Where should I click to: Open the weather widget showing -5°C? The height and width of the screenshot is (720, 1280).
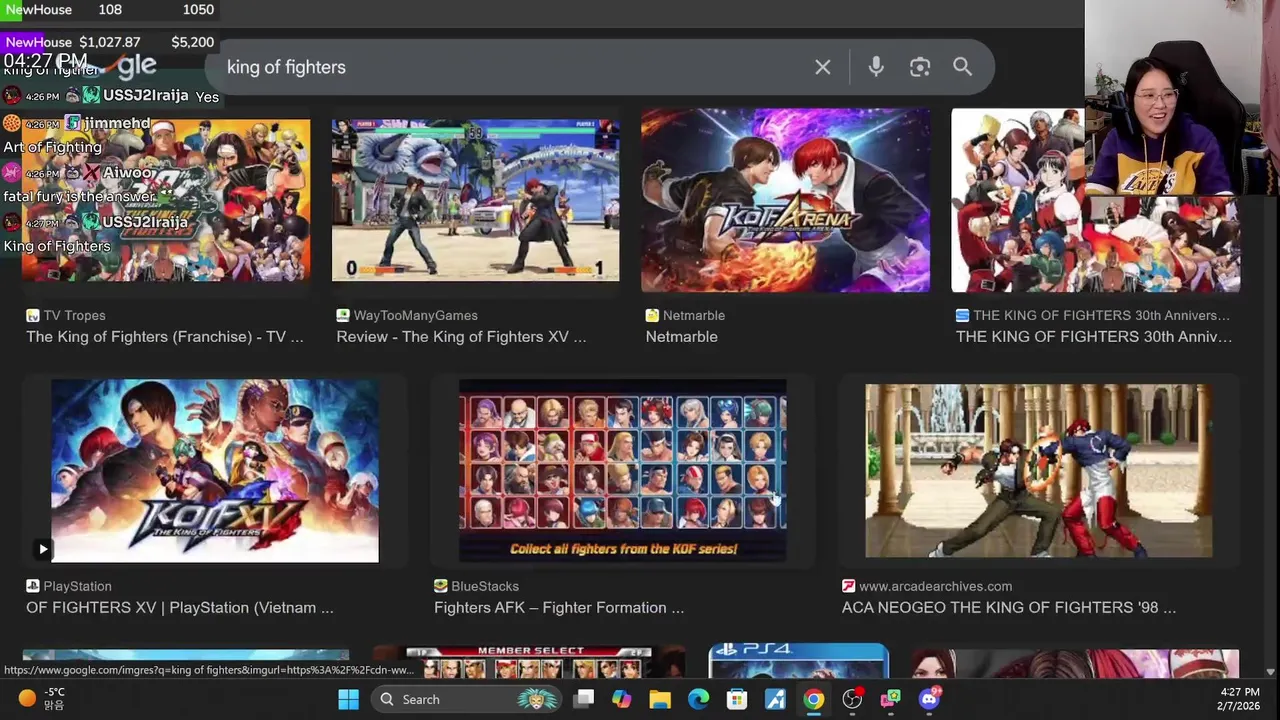click(x=42, y=699)
